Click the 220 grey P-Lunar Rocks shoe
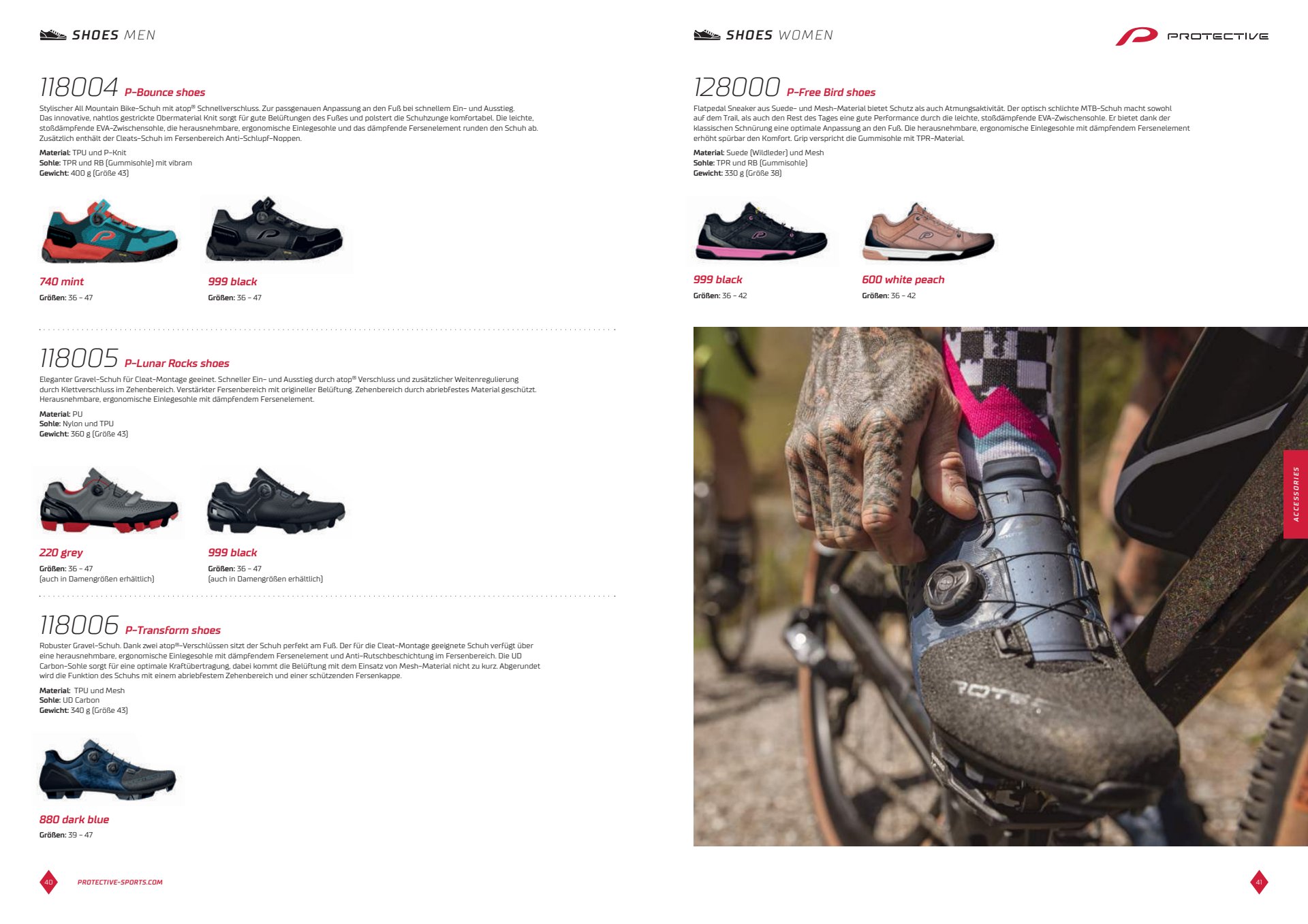1308x924 pixels. 109,500
